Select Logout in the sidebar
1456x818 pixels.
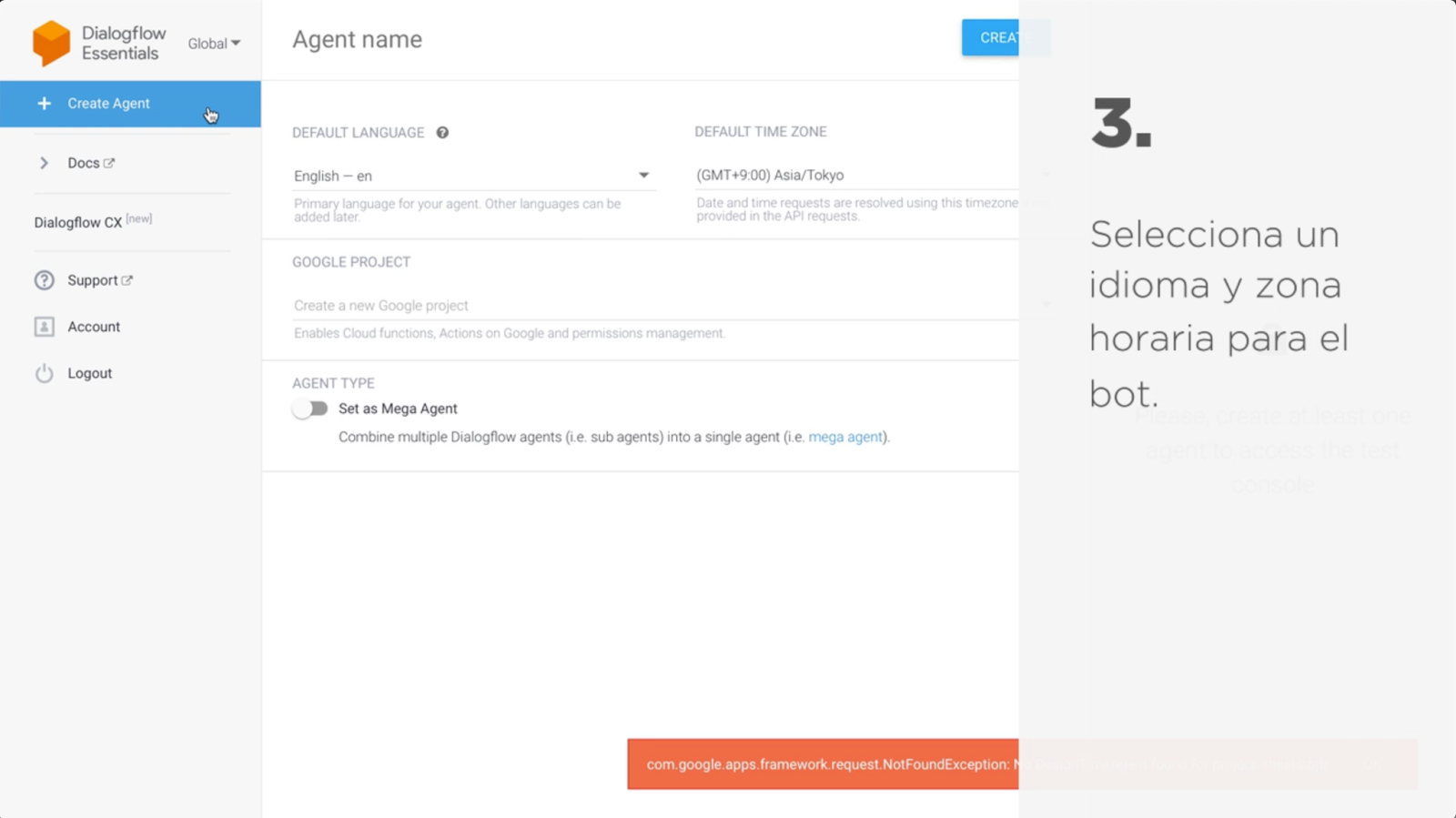[x=89, y=373]
